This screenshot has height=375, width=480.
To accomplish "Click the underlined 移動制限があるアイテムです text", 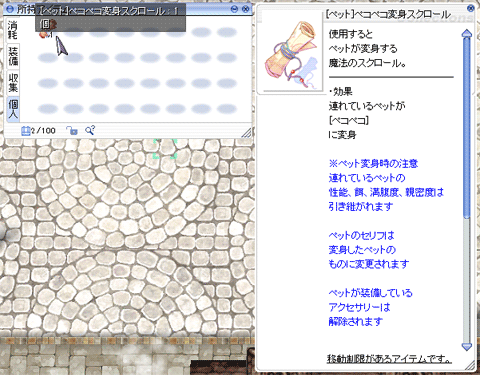I will (x=389, y=359).
